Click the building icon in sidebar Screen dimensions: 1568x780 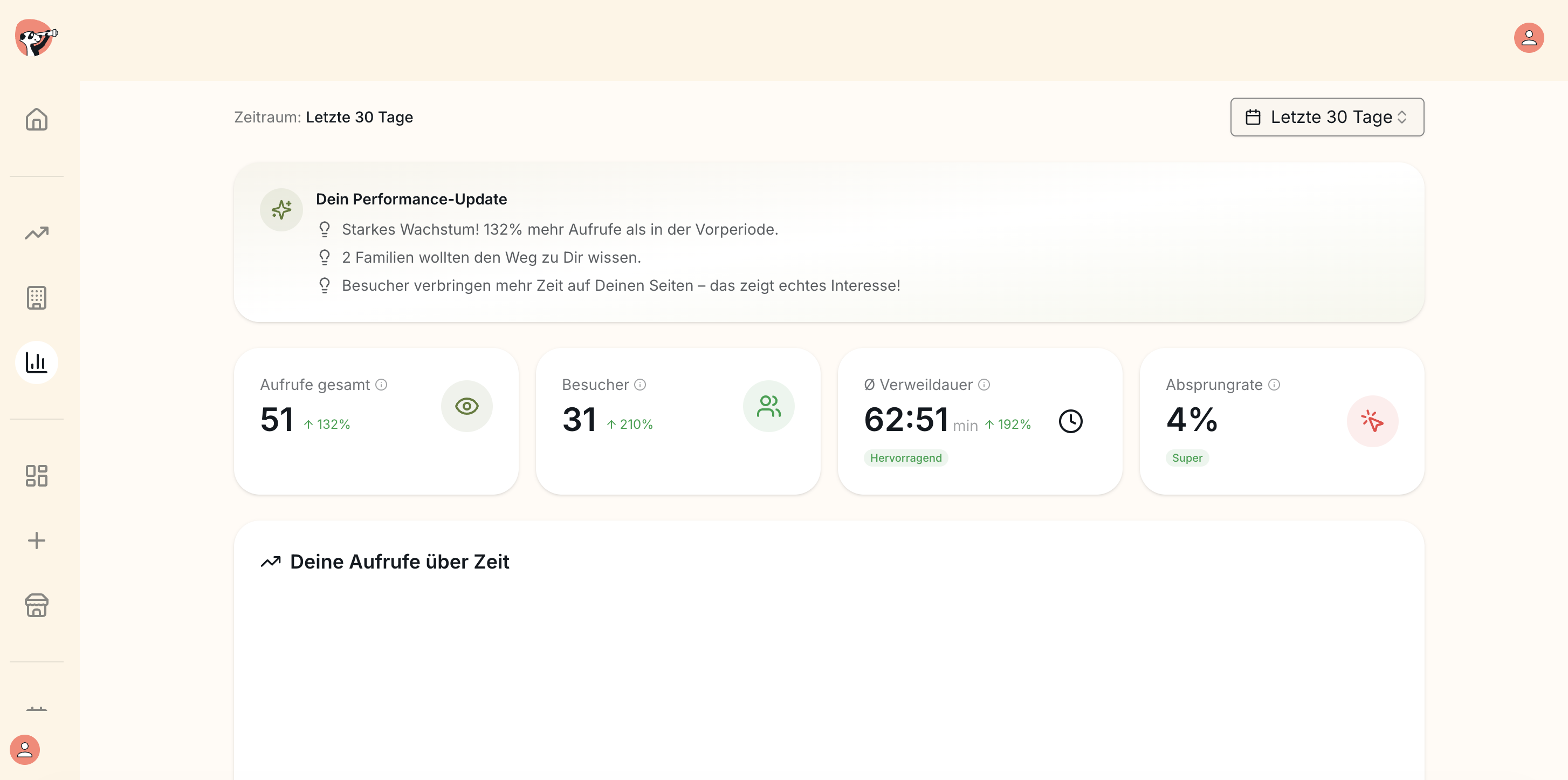tap(37, 298)
